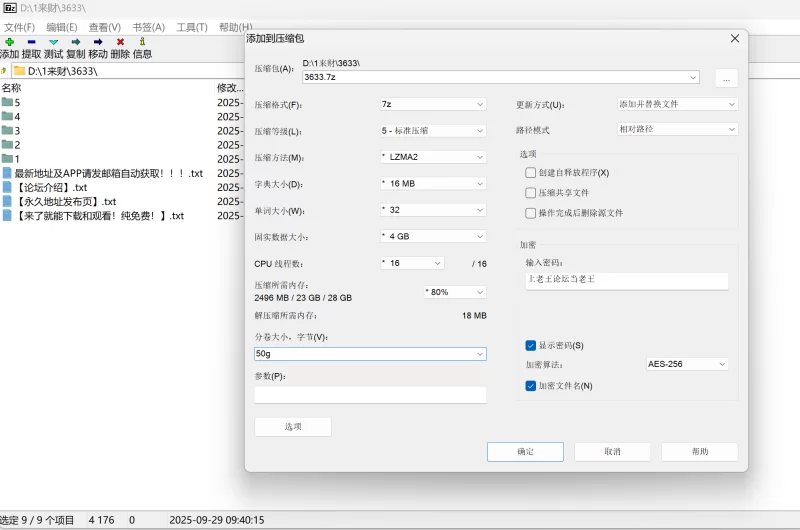Click the Copy (复制) toolbar icon
The image size is (800, 530).
[x=75, y=42]
